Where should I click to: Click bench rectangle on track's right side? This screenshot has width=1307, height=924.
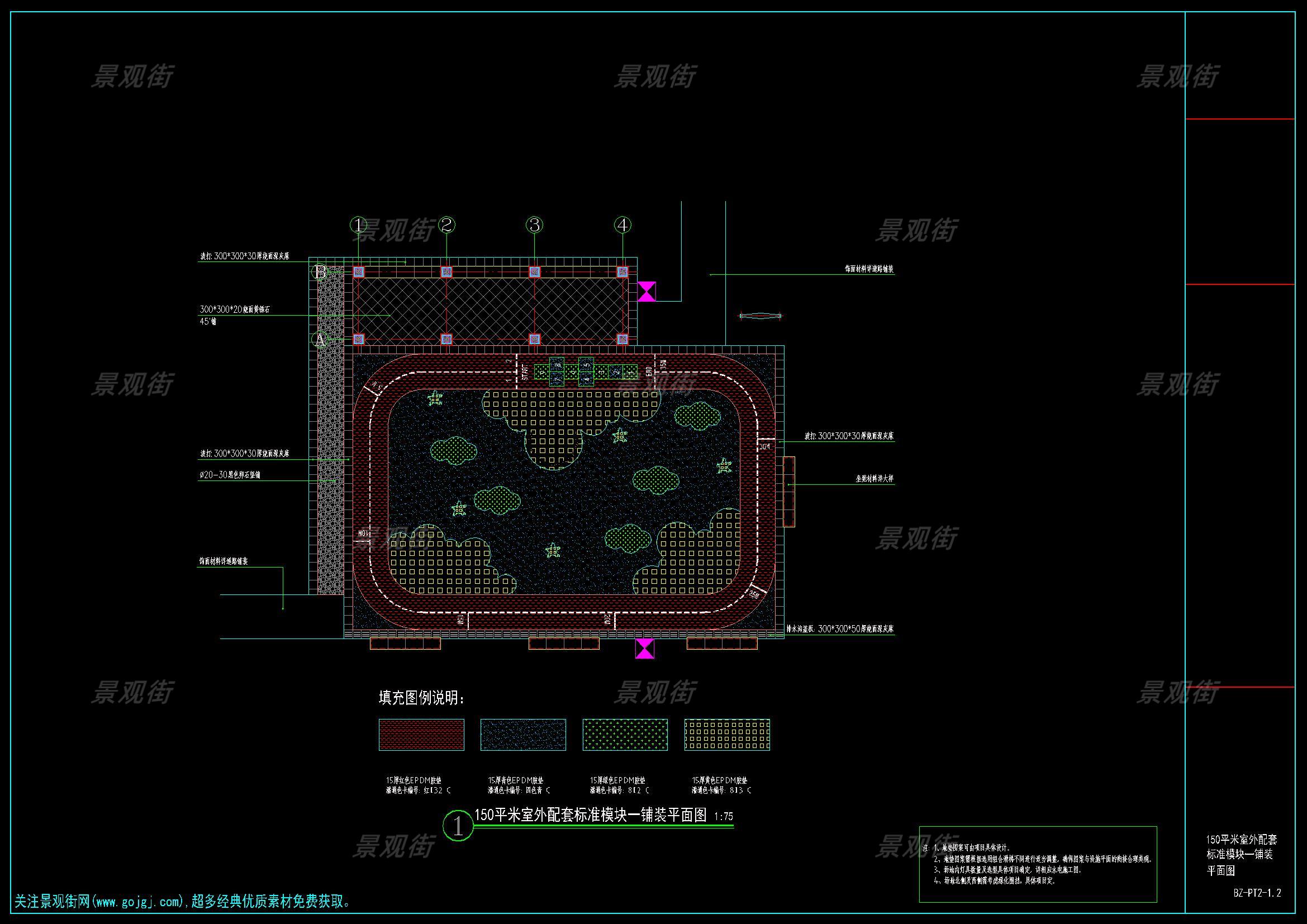coord(789,492)
